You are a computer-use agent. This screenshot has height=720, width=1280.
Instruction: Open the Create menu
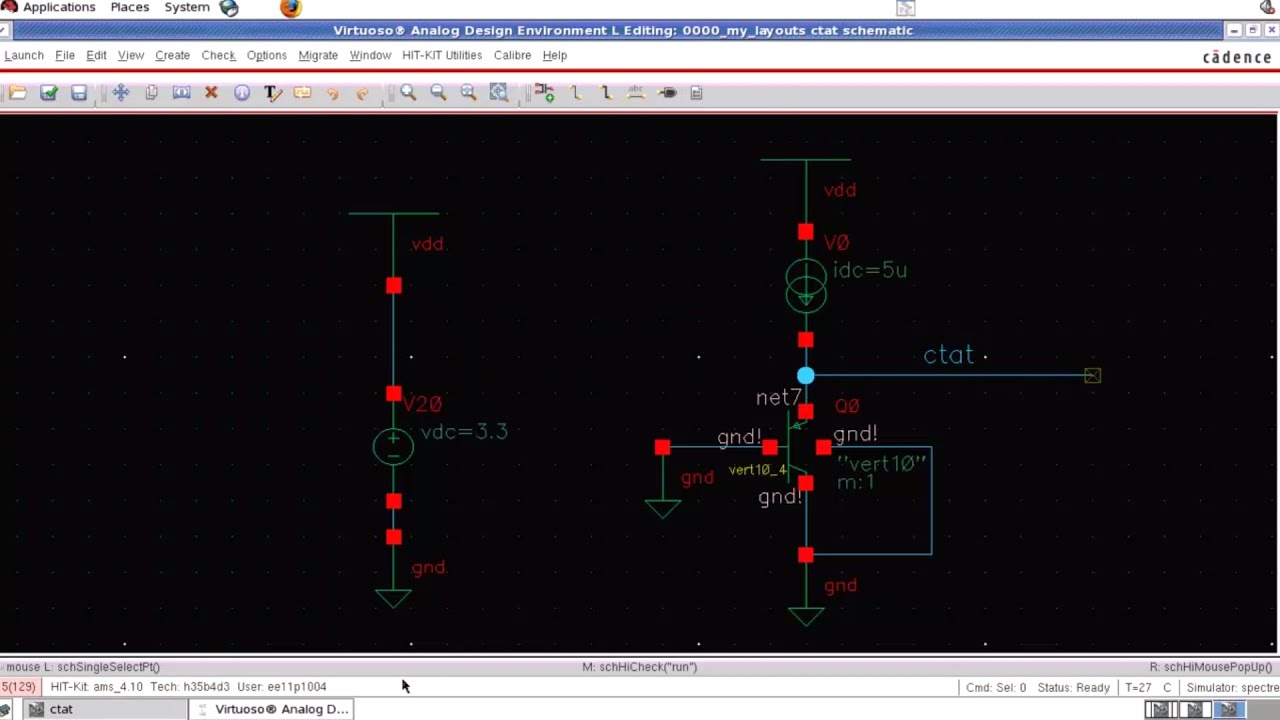(172, 55)
